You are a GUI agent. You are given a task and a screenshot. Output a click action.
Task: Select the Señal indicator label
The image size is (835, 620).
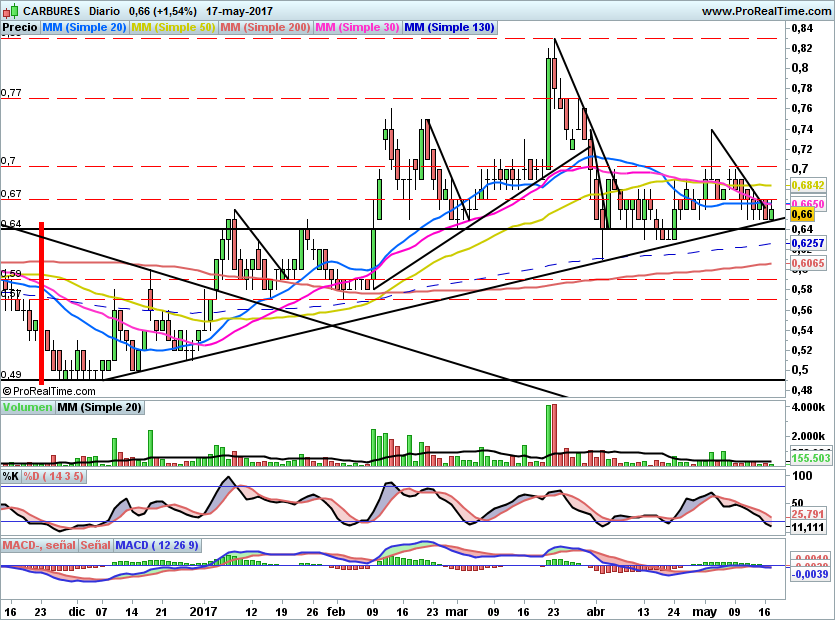coord(95,545)
